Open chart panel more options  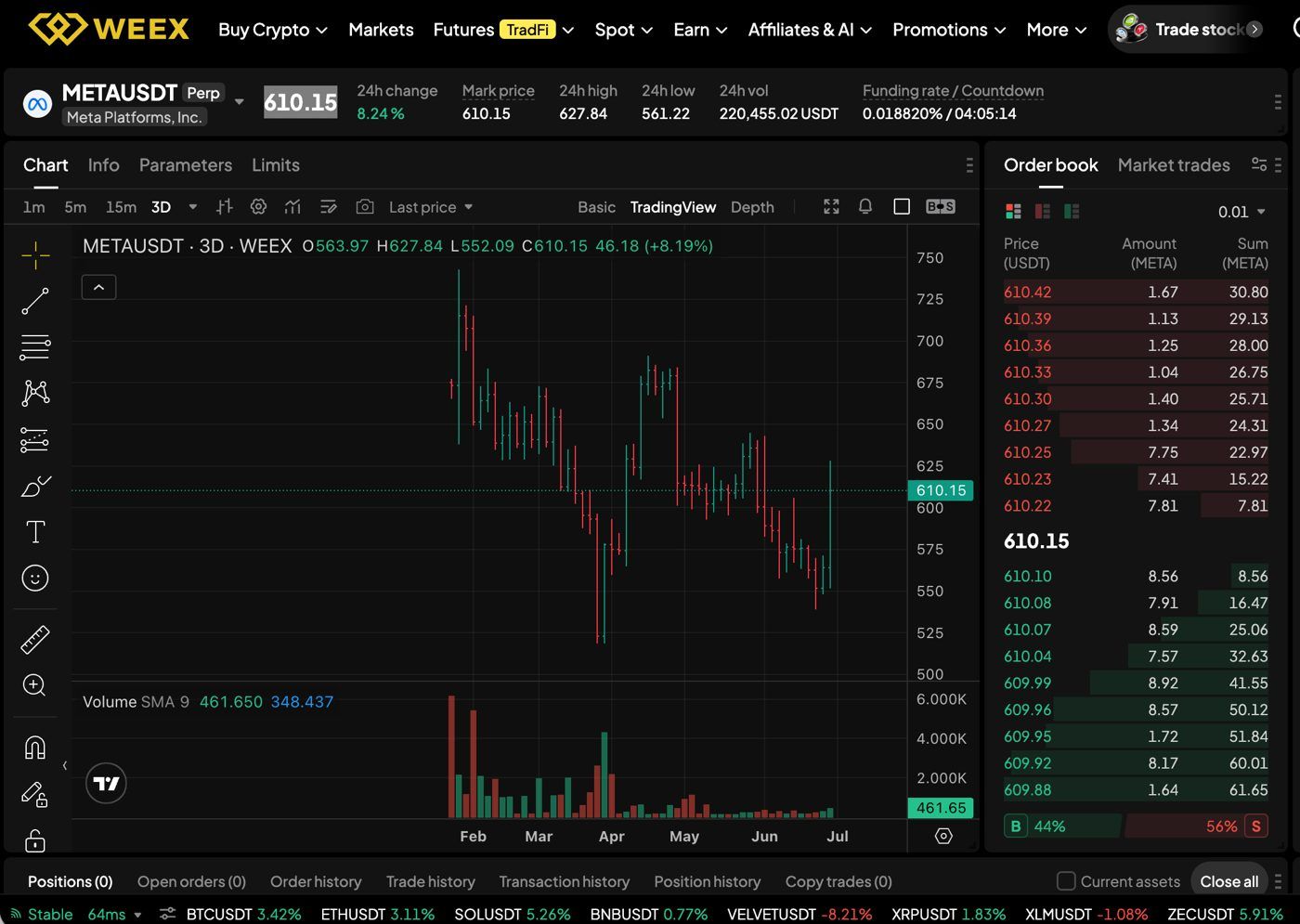969,164
